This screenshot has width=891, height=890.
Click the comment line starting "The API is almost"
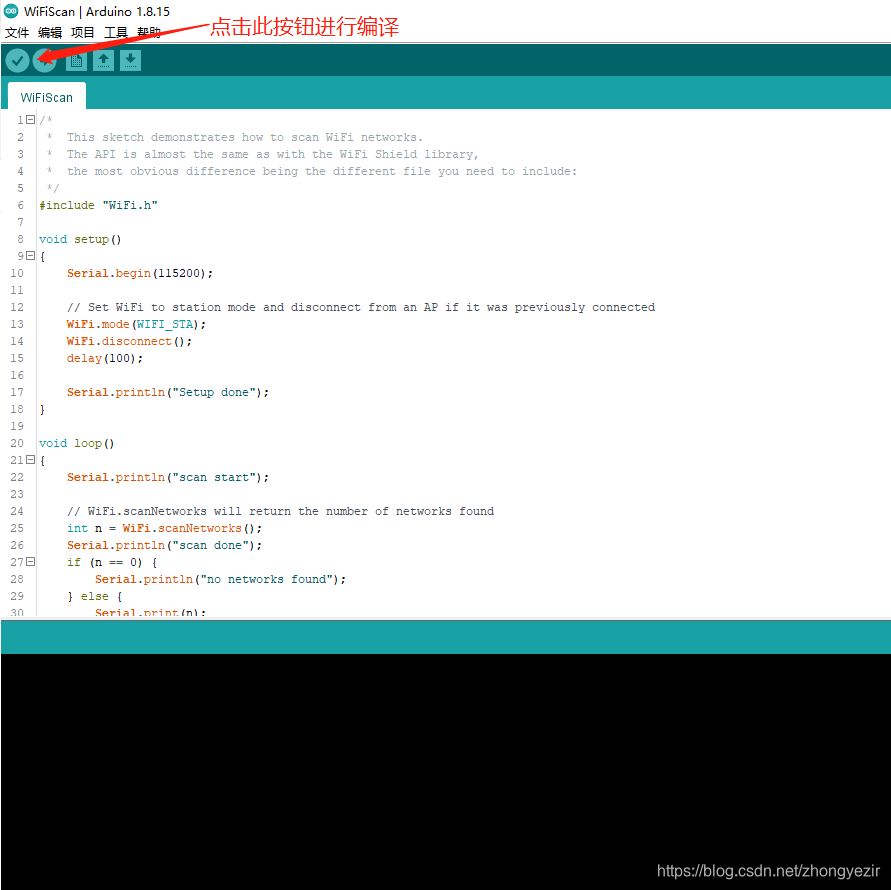pyautogui.click(x=273, y=154)
